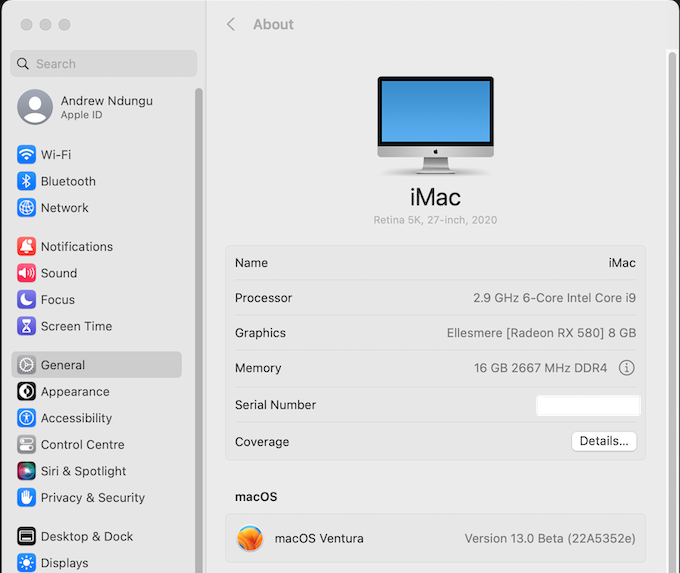Click the Graphics row label
The height and width of the screenshot is (573, 680).
click(x=260, y=333)
